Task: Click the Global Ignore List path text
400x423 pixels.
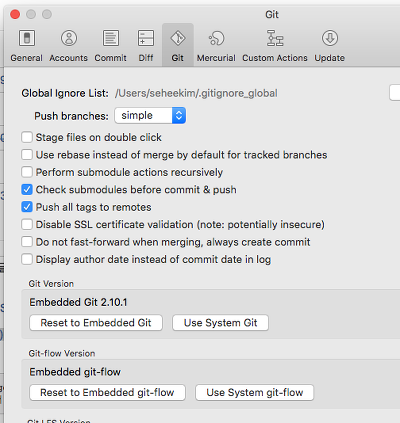Action: 196,93
